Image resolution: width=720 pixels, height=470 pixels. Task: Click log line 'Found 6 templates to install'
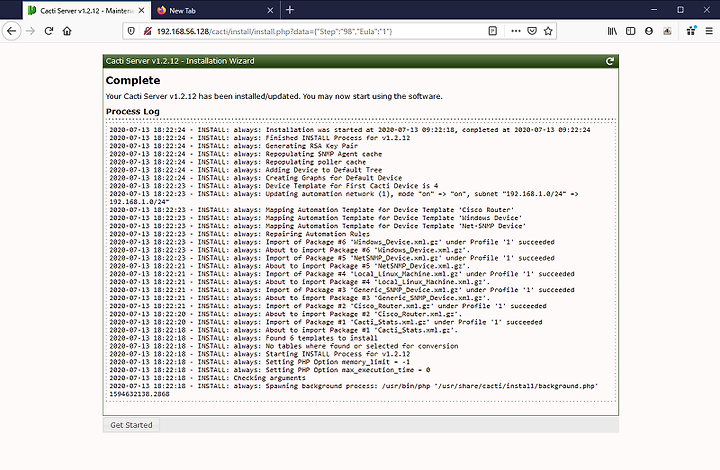click(243, 338)
